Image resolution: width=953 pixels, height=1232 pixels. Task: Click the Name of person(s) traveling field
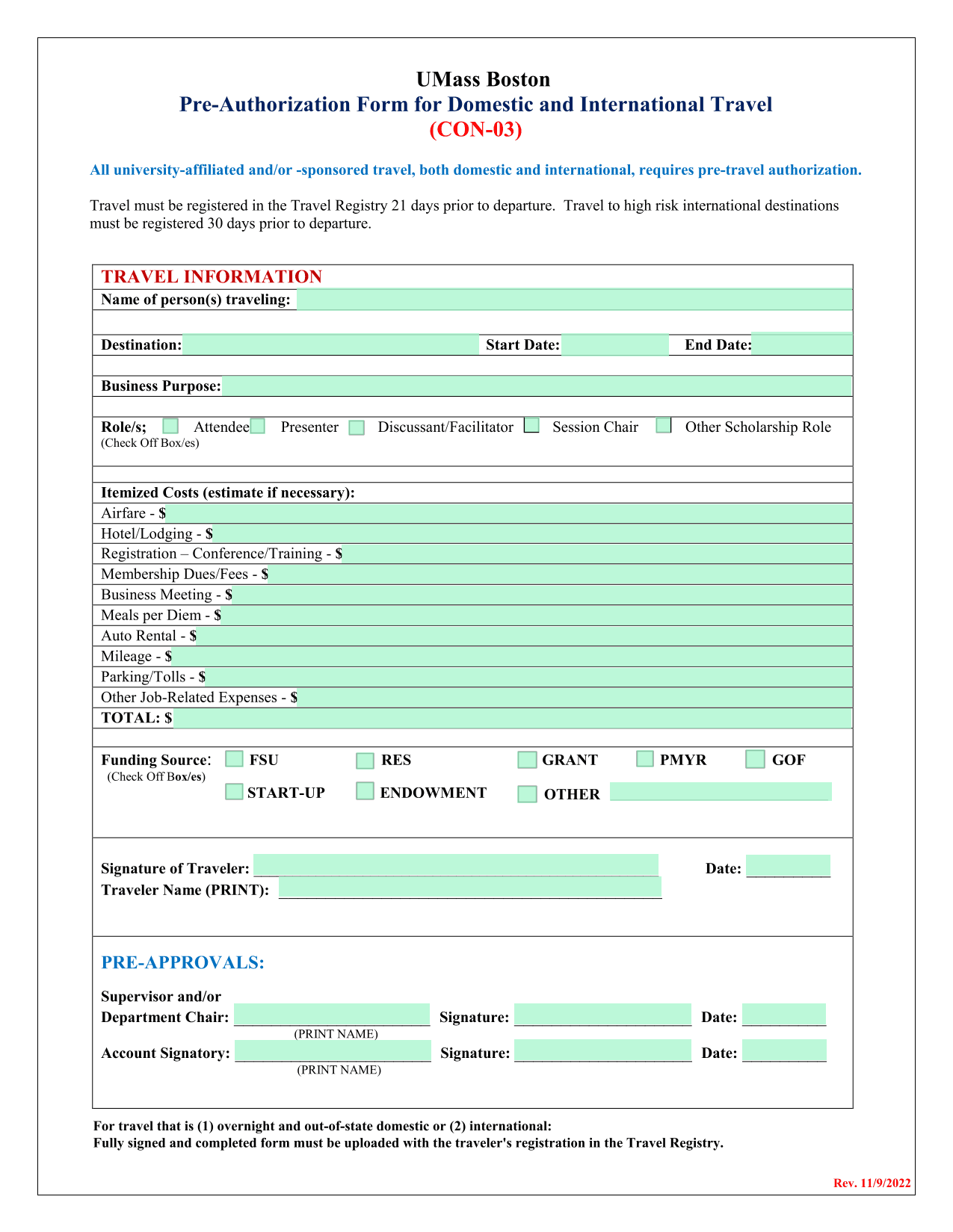point(574,300)
